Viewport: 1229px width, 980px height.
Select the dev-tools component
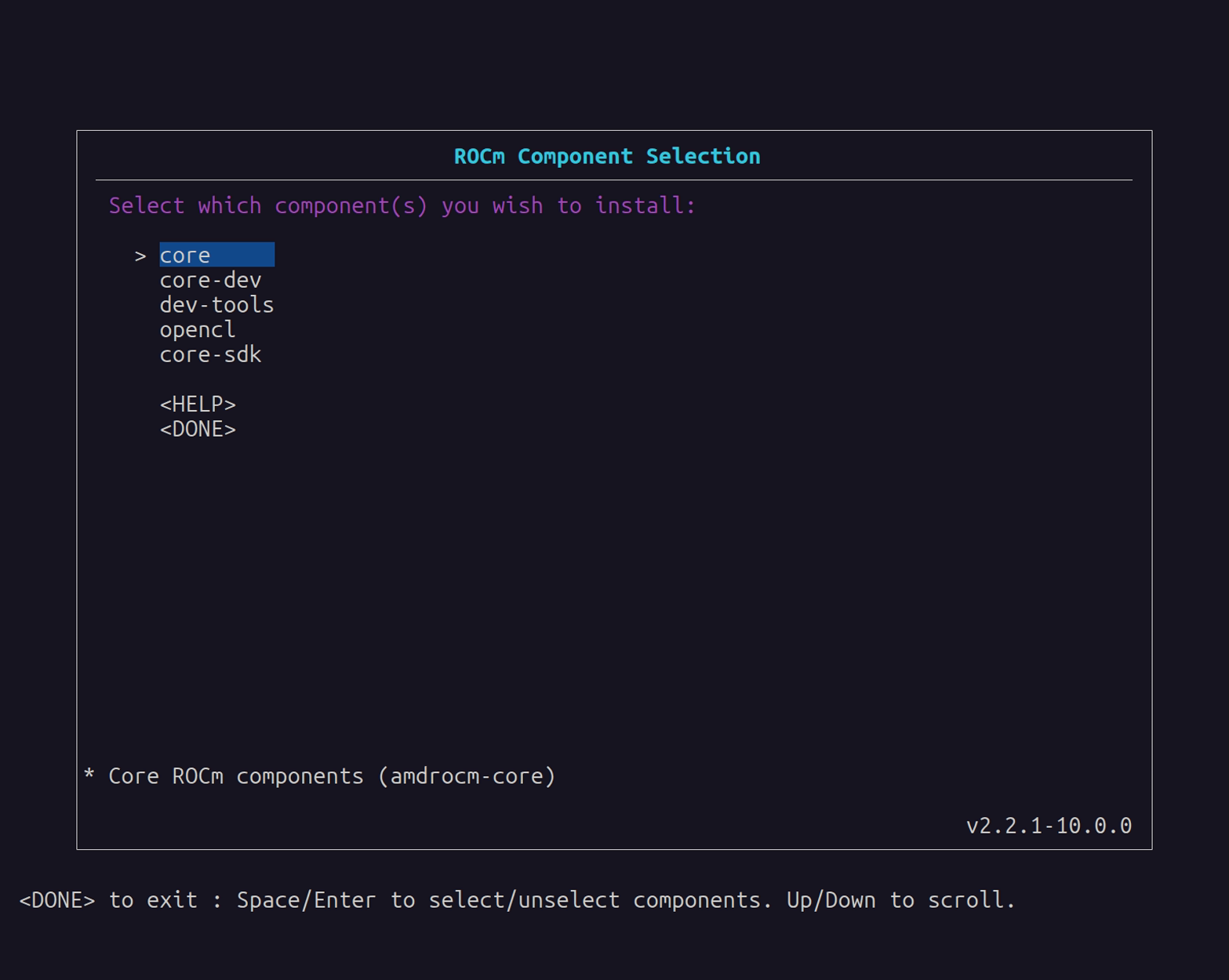[216, 305]
